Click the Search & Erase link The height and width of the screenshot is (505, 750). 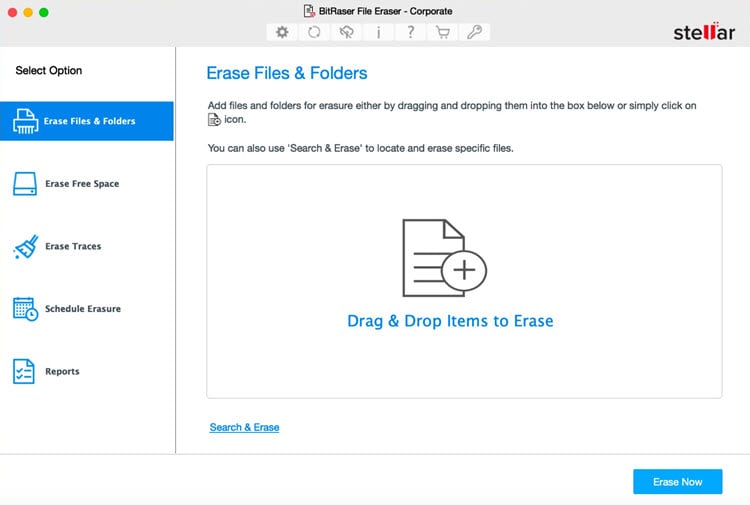coord(244,427)
